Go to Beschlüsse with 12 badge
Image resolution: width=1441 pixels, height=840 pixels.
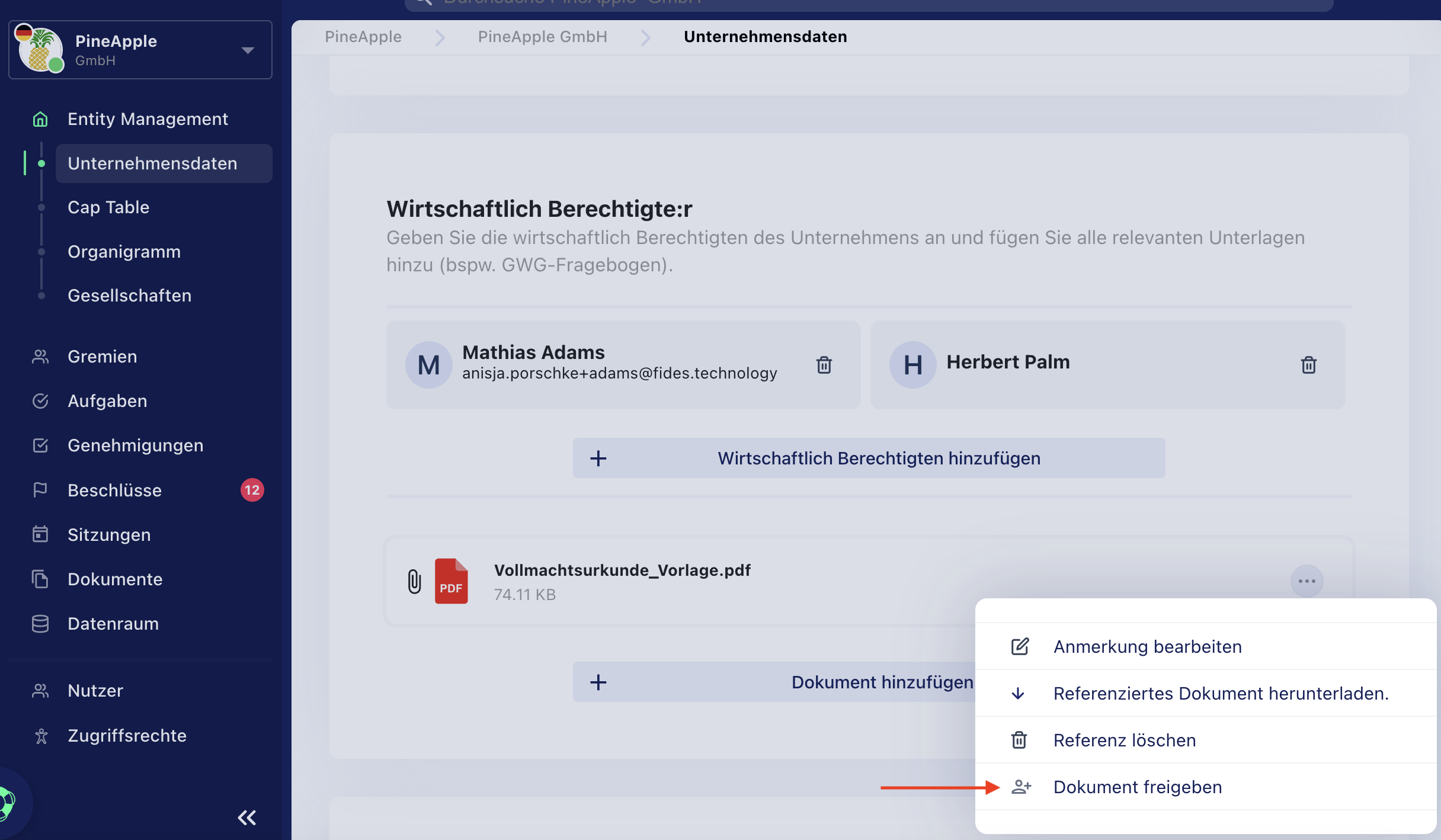114,490
